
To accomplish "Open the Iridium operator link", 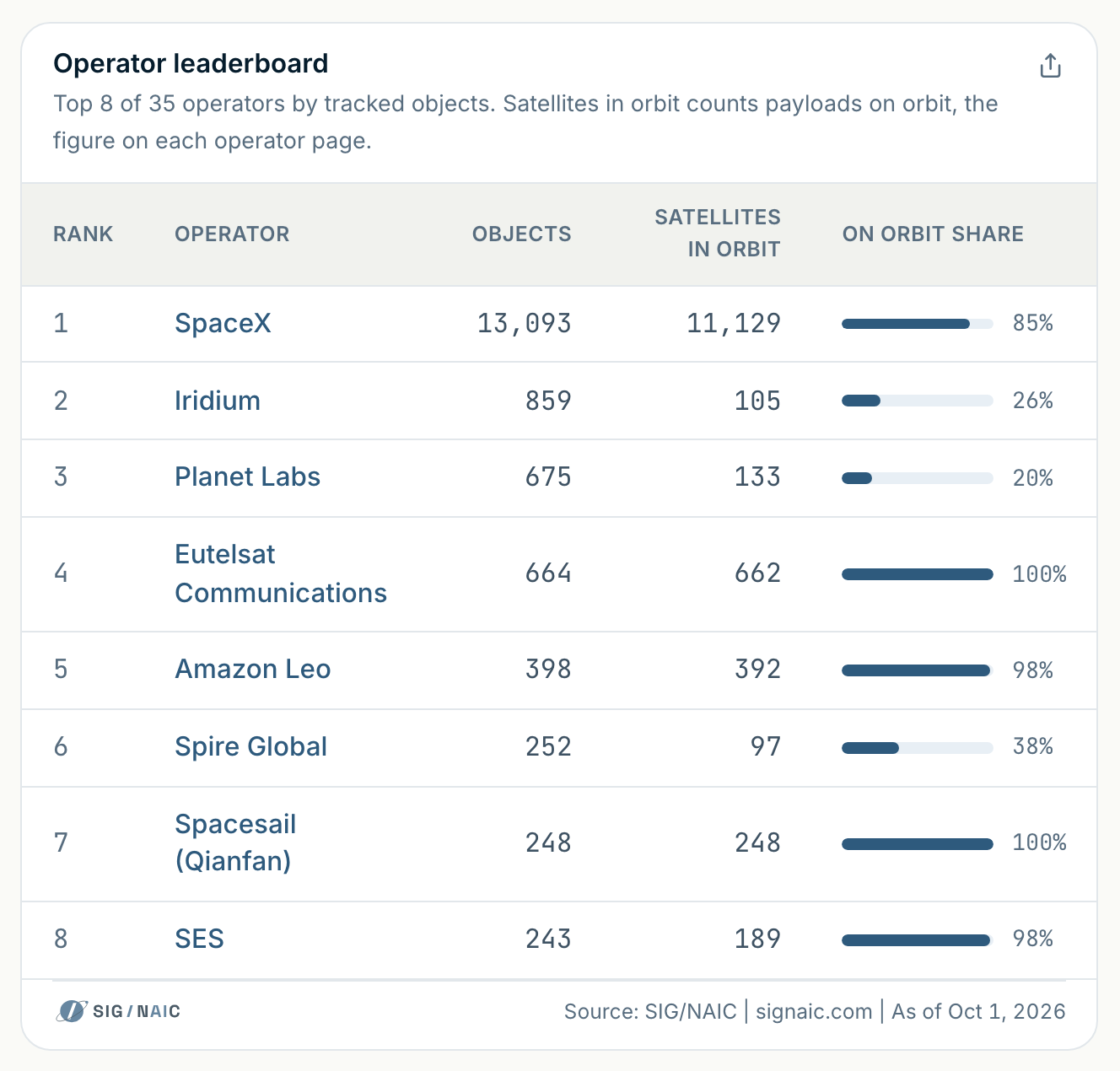I will (x=218, y=401).
